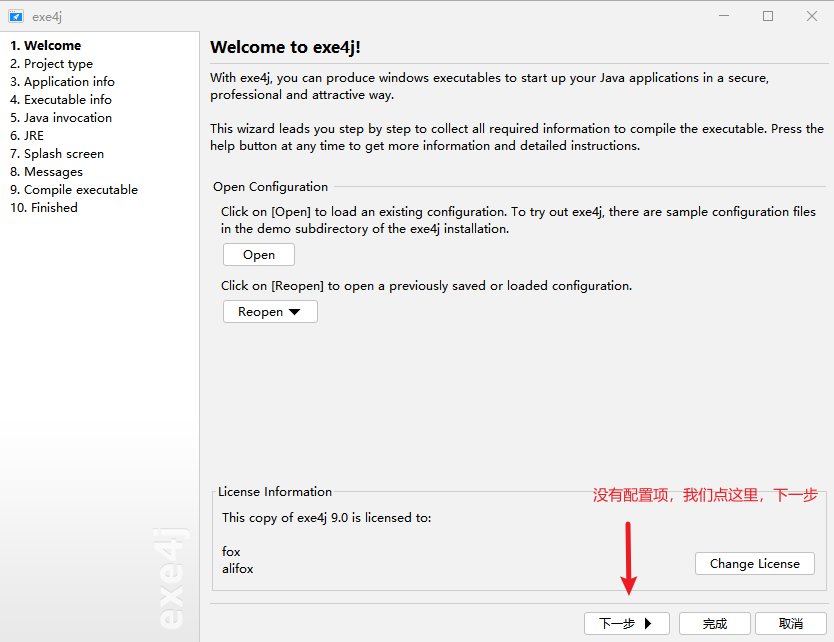Minimize the exe4j window

723,16
